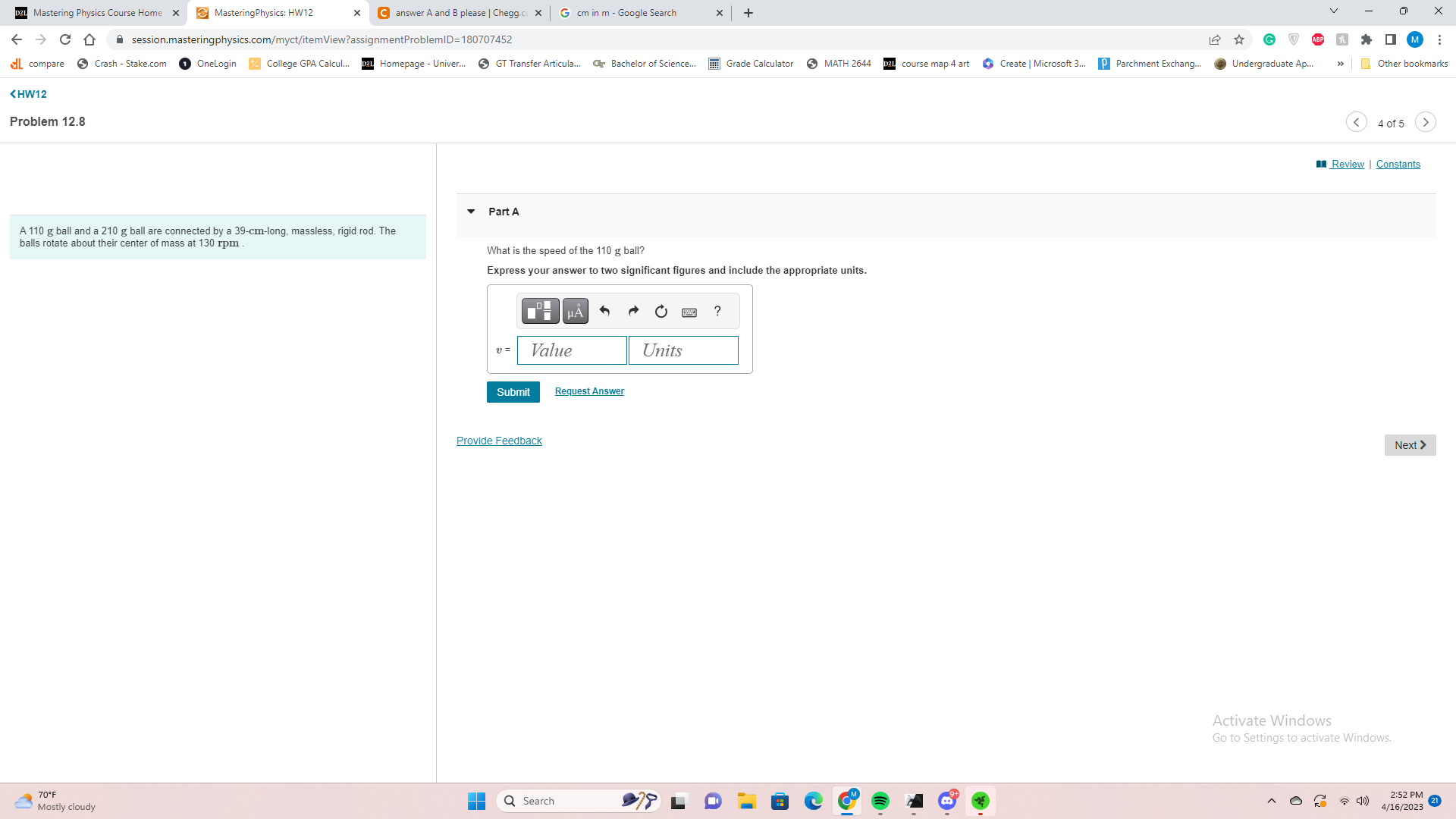The width and height of the screenshot is (1456, 819).
Task: Click the undo arrow in answer toolbar
Action: point(604,311)
